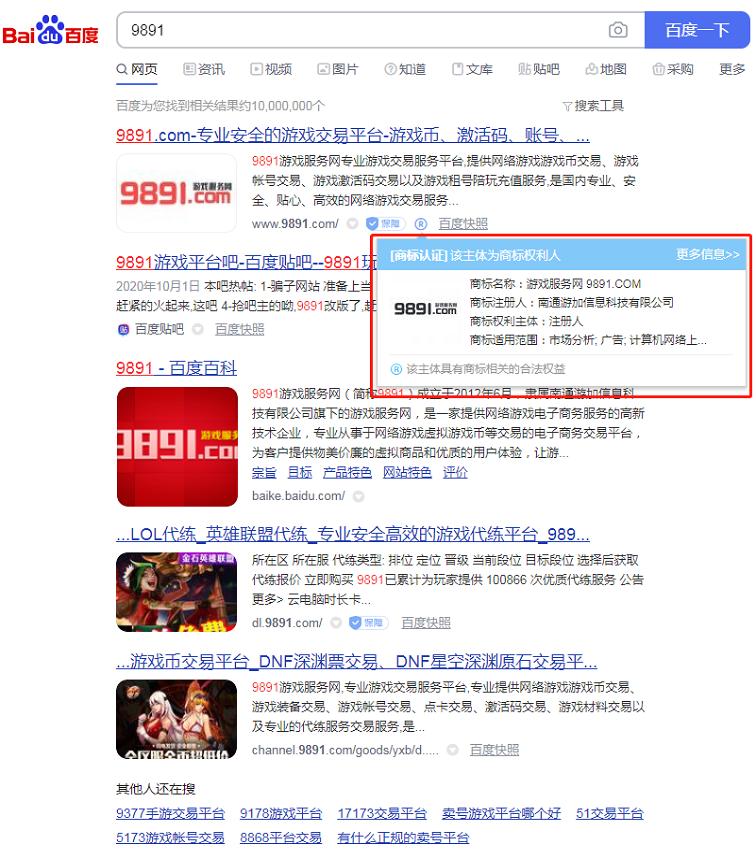Click the 9891.com logo thumbnail
Viewport: 756px width, 859px height.
[176, 193]
